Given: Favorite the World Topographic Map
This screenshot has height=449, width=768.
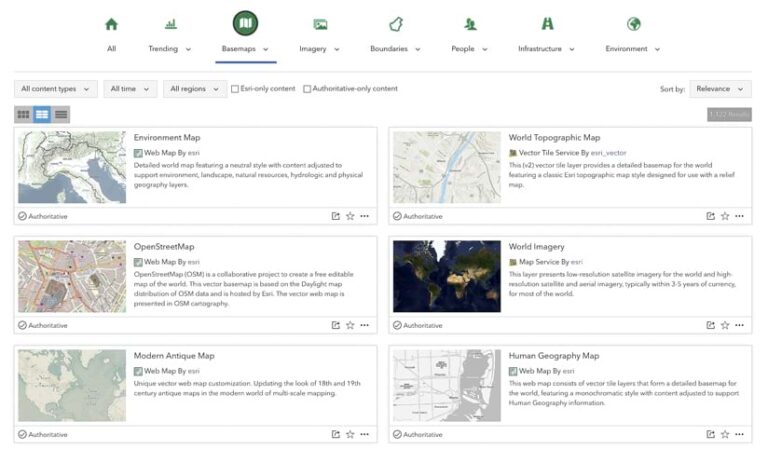Looking at the screenshot, I should pos(725,216).
